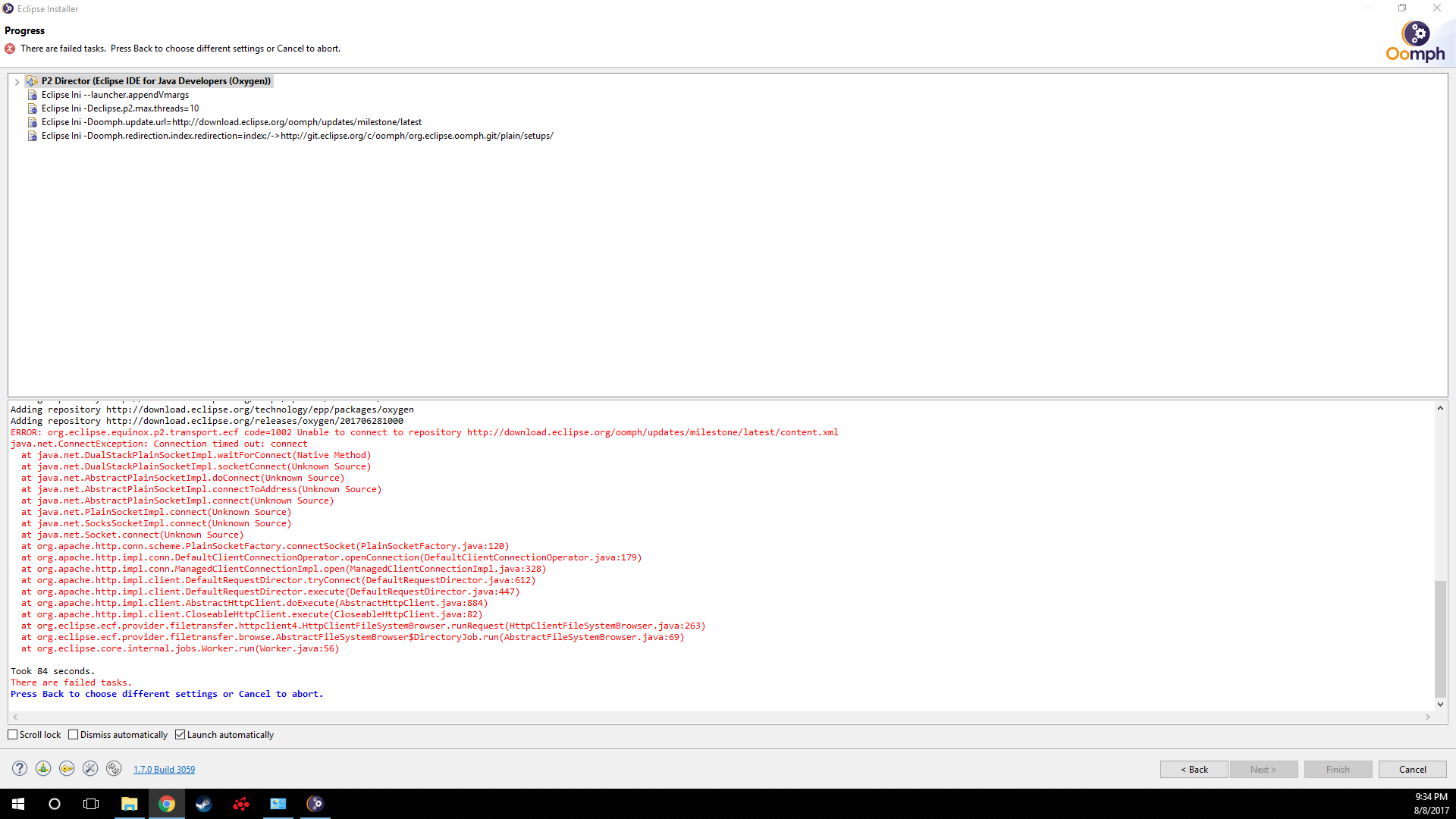Enable the Dismiss automatically checkbox
This screenshot has height=819, width=1456.
point(73,735)
